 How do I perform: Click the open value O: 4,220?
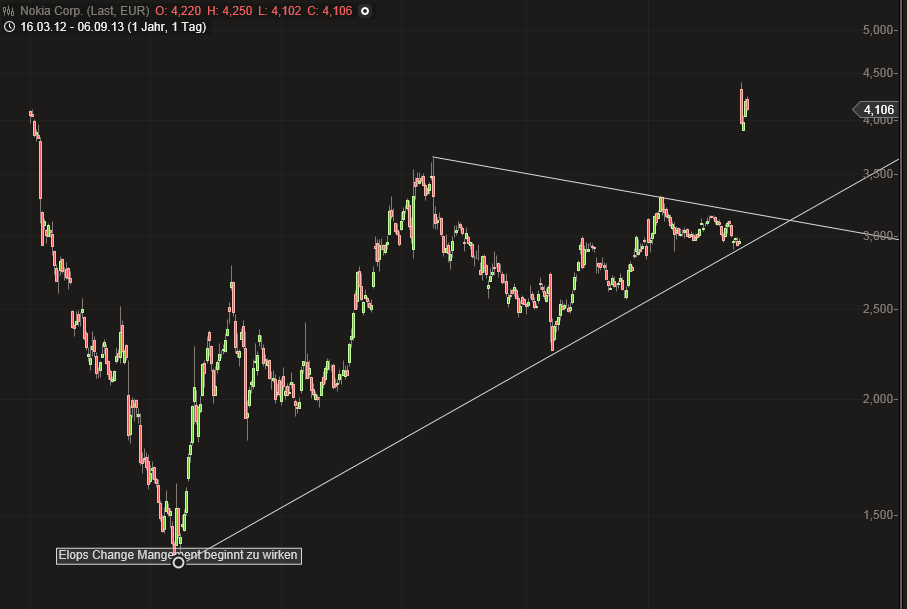click(177, 12)
